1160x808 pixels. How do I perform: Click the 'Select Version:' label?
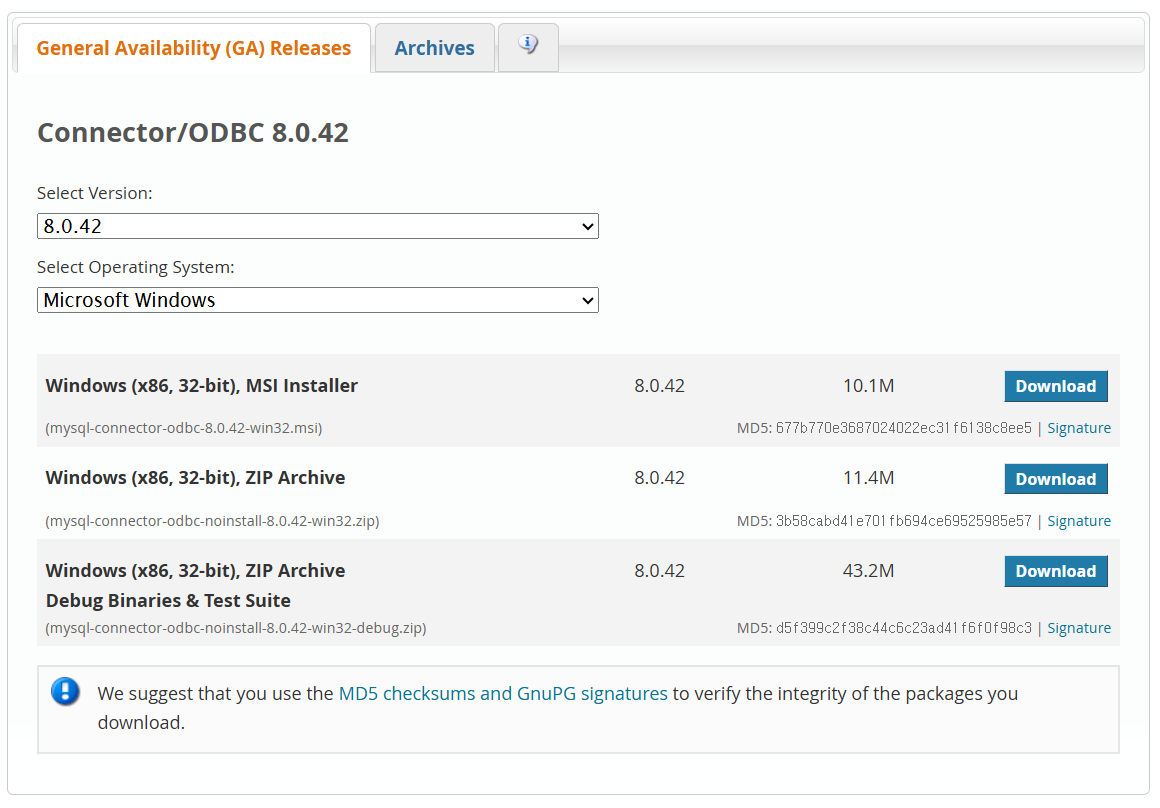click(95, 193)
